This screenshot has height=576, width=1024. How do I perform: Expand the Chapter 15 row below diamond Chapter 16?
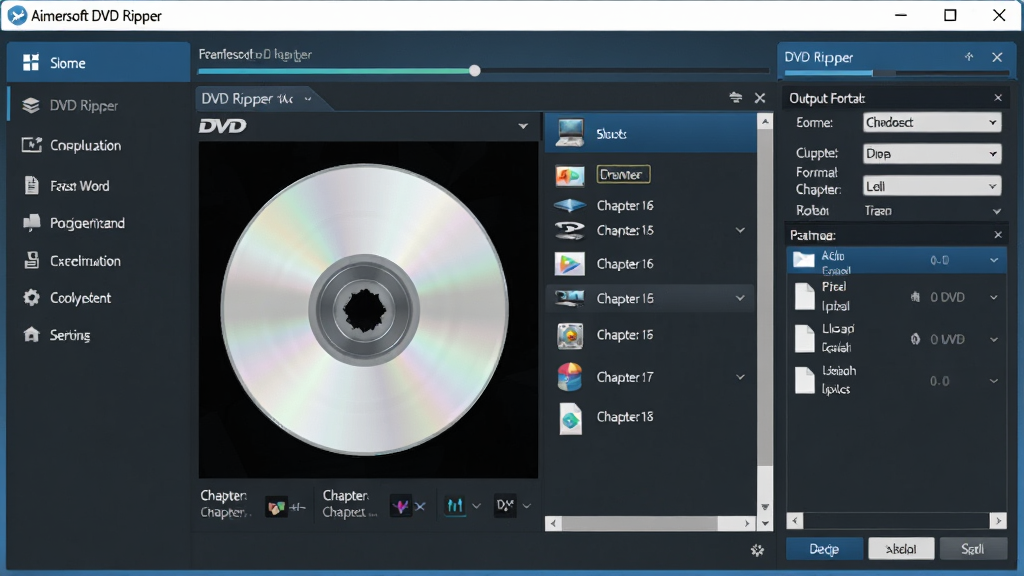tap(740, 230)
